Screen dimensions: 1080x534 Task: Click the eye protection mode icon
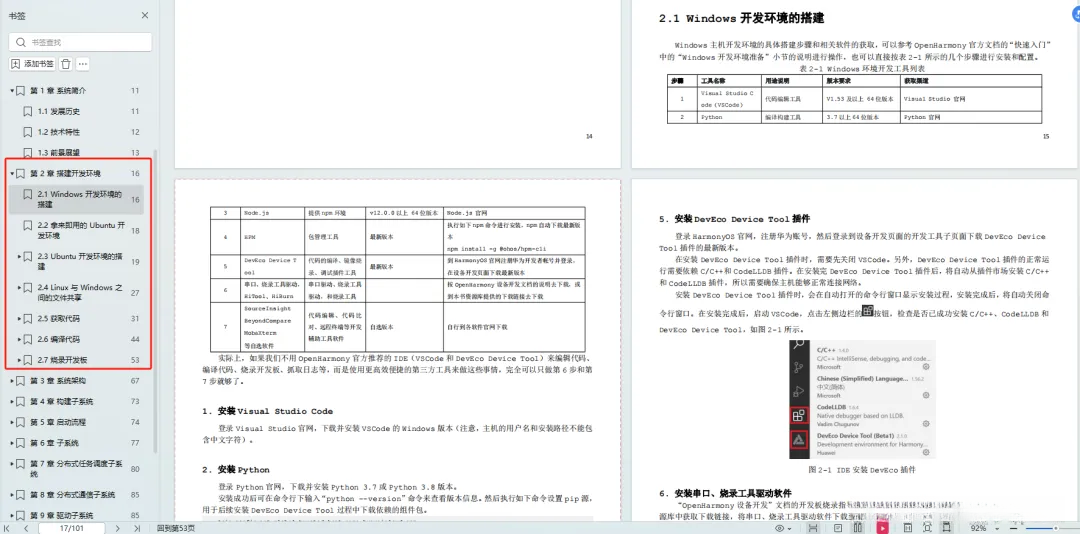pyautogui.click(x=780, y=528)
